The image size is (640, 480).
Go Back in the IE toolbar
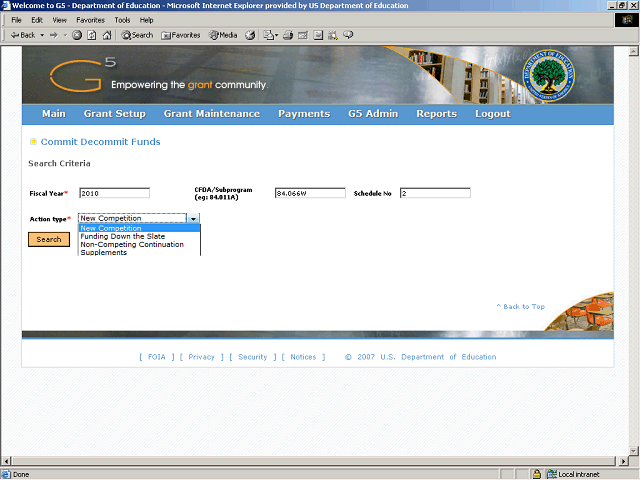coord(22,35)
